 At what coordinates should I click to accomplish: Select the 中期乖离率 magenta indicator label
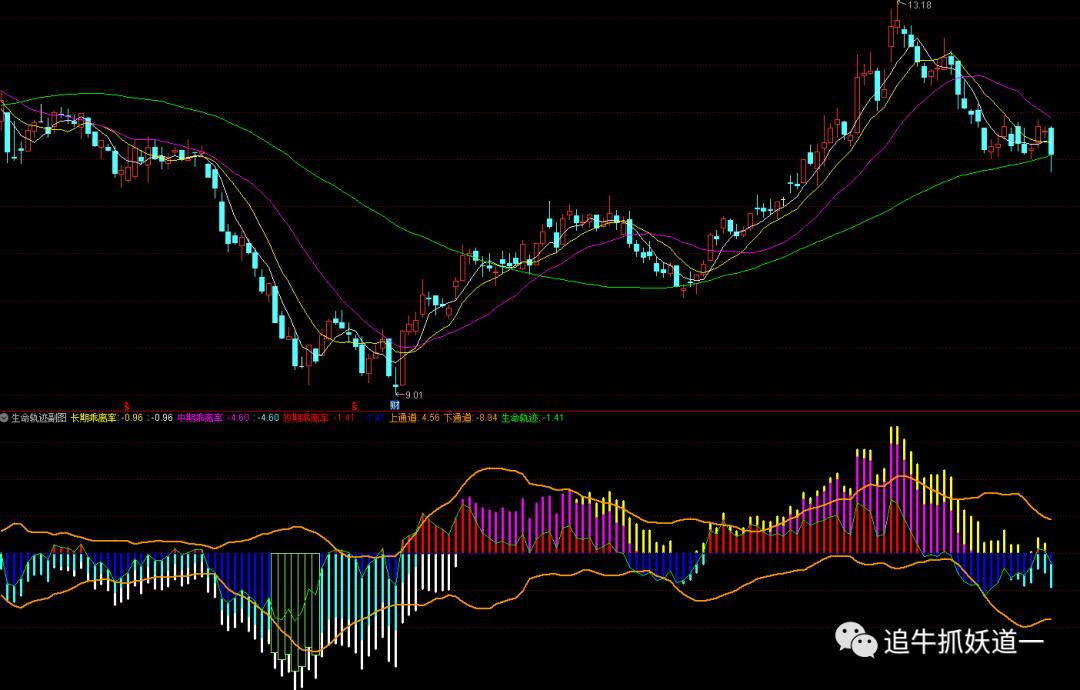(x=200, y=418)
